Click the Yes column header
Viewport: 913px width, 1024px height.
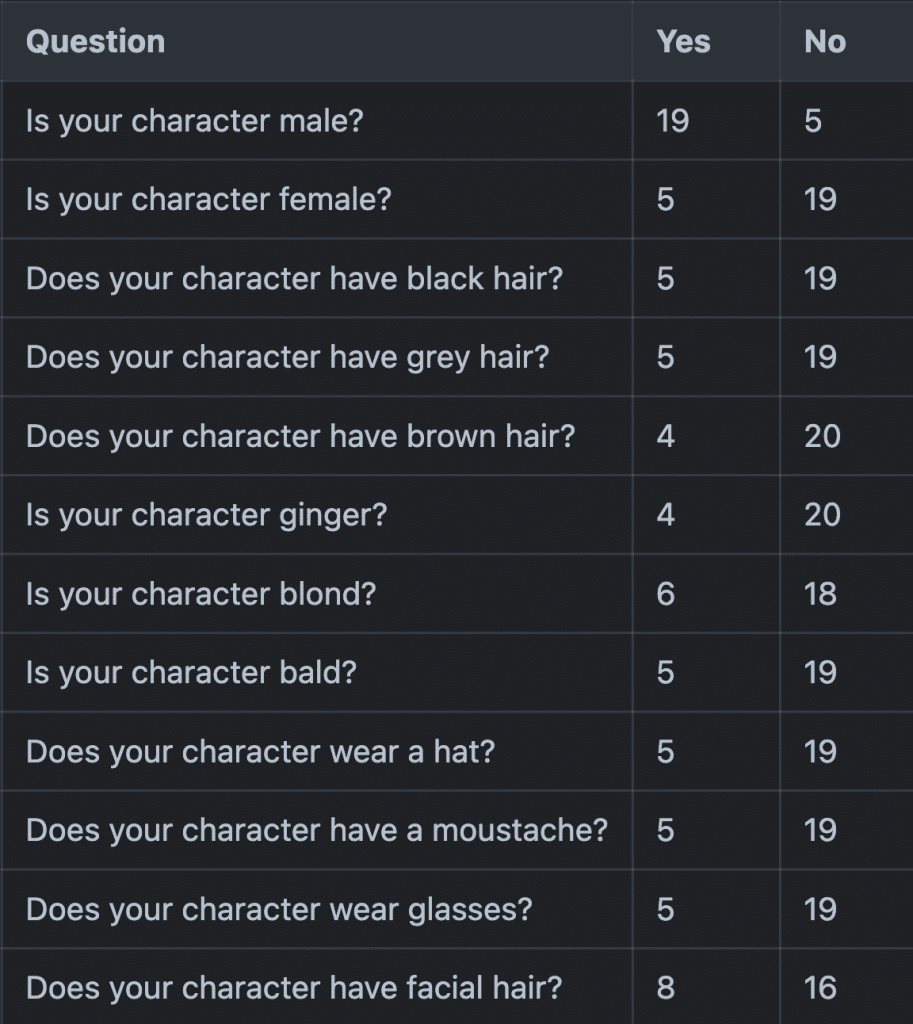[683, 42]
